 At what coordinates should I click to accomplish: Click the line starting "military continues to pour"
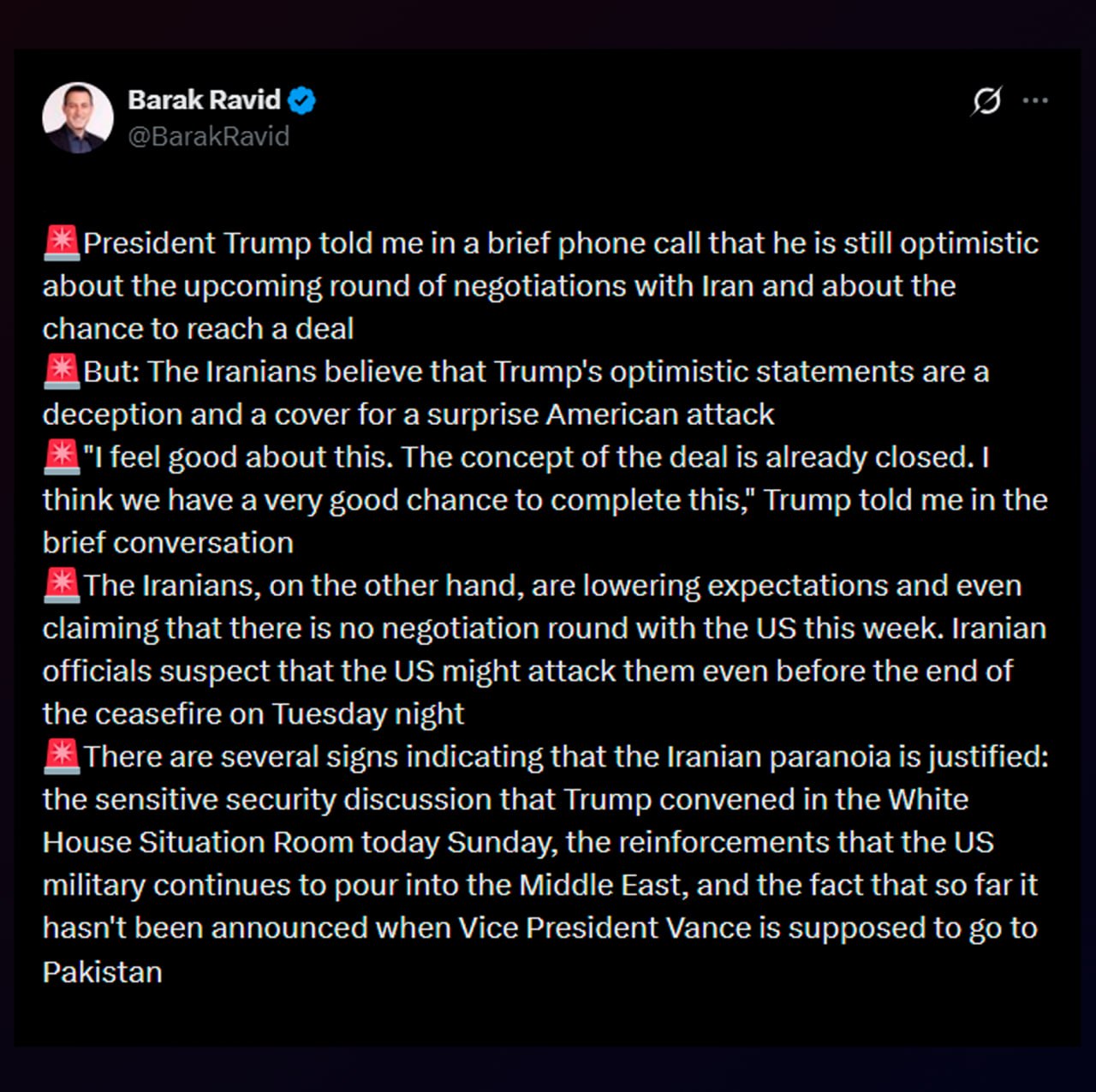(x=539, y=886)
